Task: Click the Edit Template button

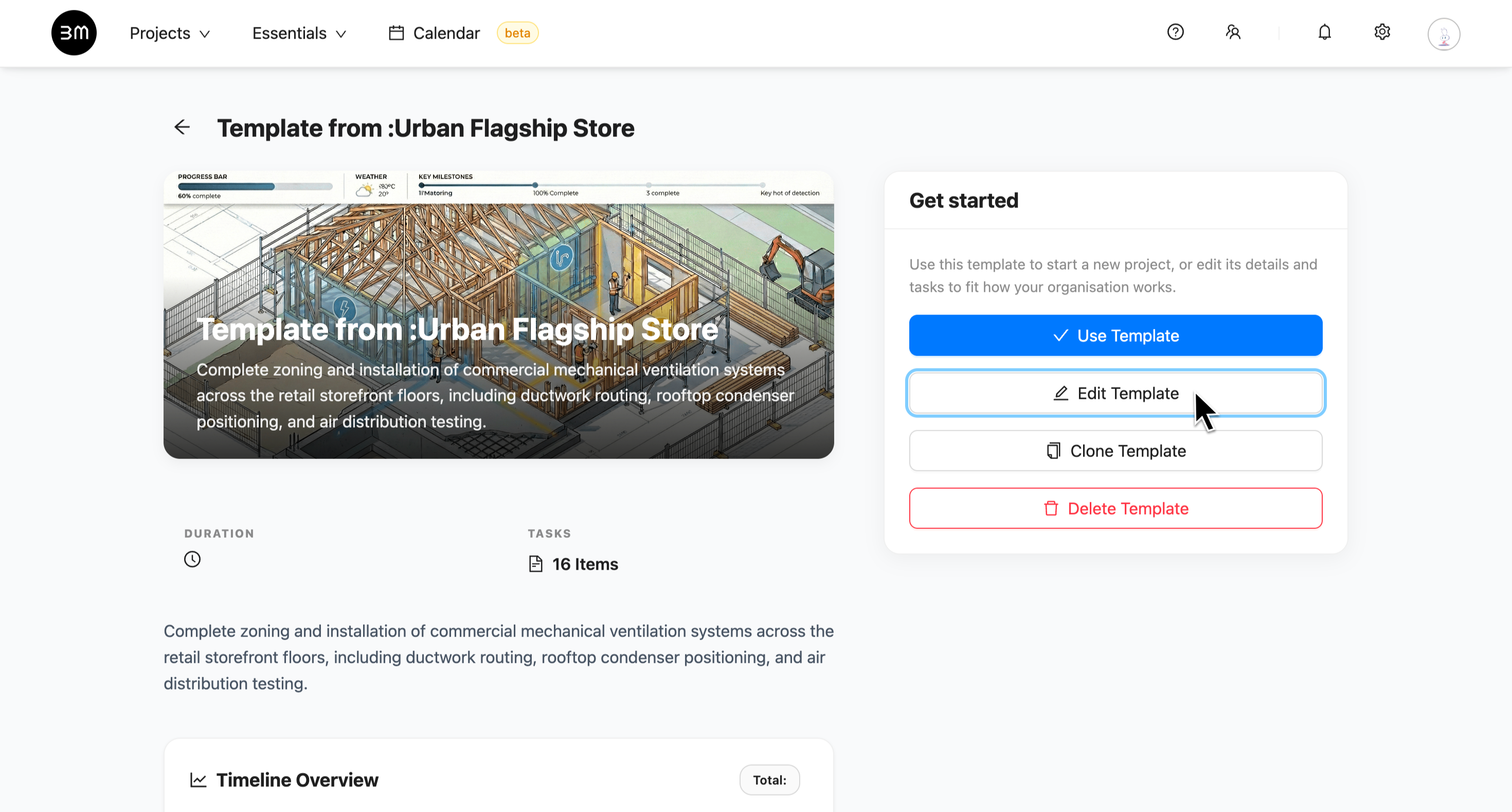Action: coord(1115,393)
